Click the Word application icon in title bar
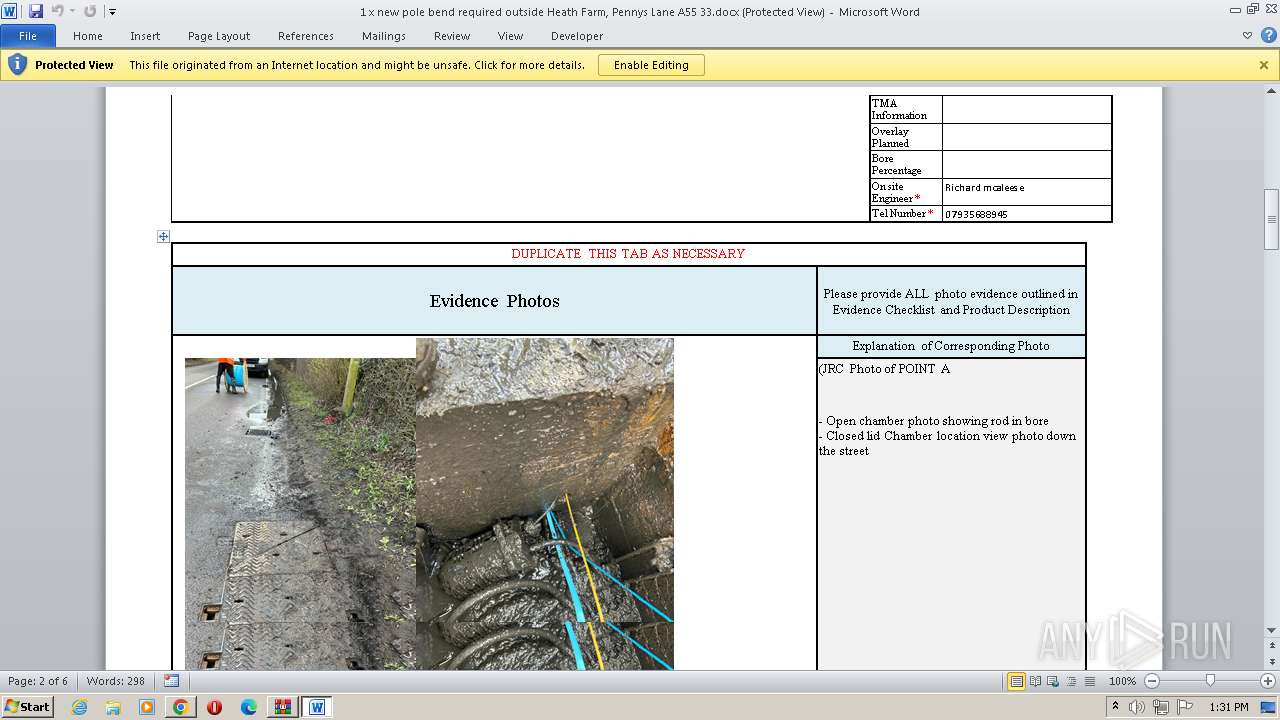 (10, 11)
